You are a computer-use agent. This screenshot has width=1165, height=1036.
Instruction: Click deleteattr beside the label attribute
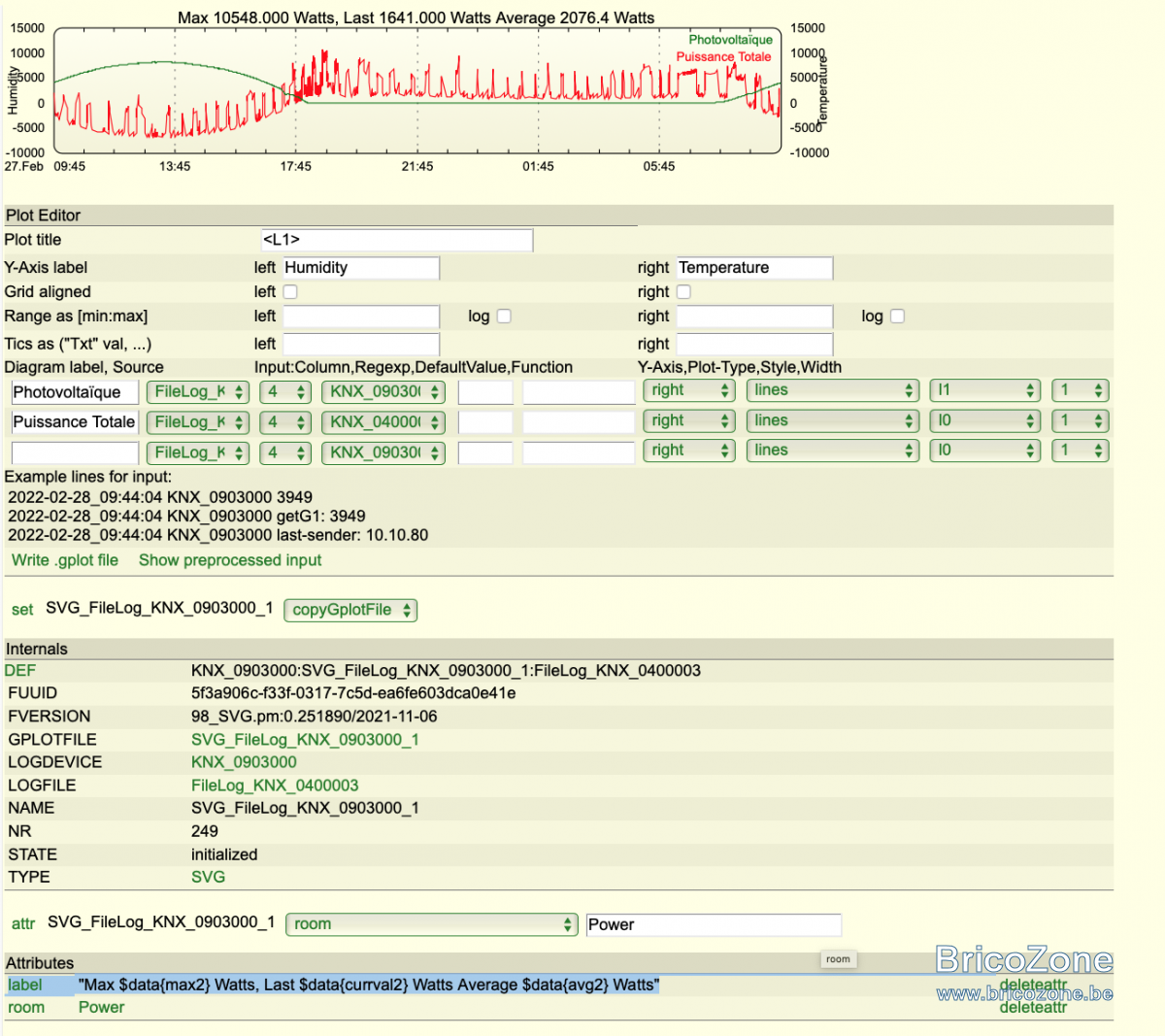[1033, 985]
